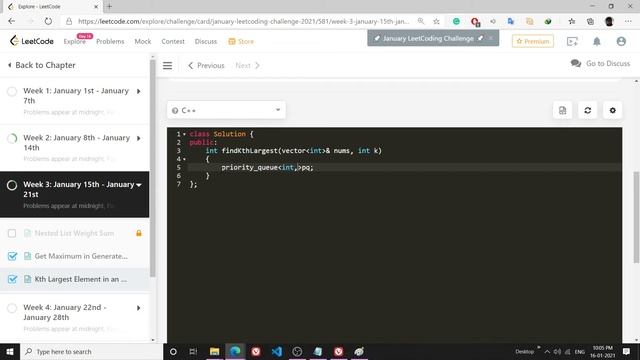The image size is (640, 360).
Task: Click the zoom magnifier icon in the address bar
Action: [421, 21]
